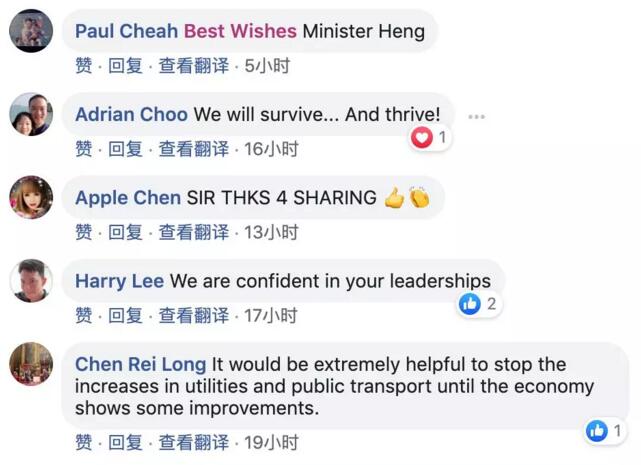Click the like reaction icon on Chen Rei Long's comment
641x465 pixels.
597,431
